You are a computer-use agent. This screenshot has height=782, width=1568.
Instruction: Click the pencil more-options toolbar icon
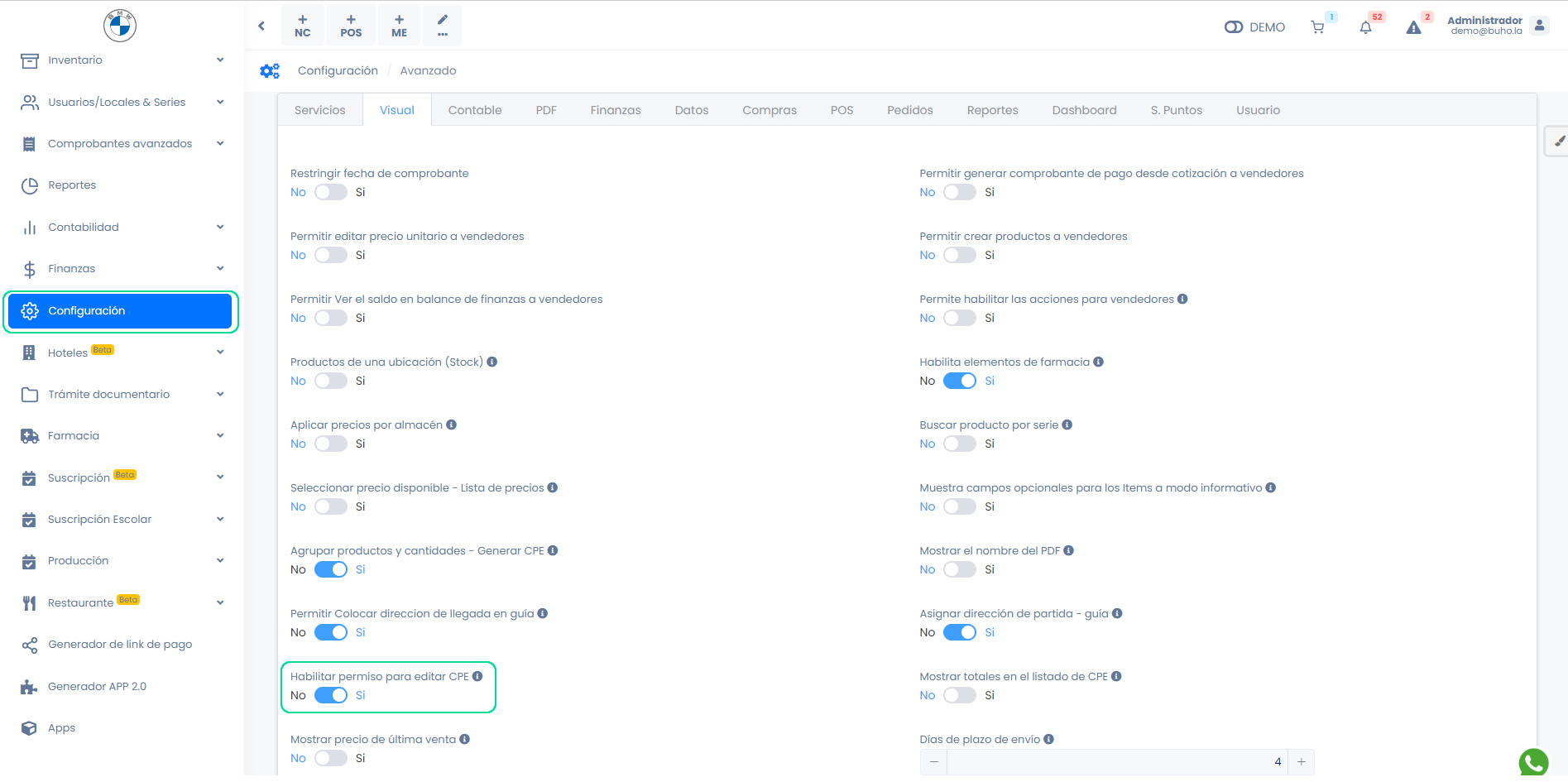(x=443, y=25)
